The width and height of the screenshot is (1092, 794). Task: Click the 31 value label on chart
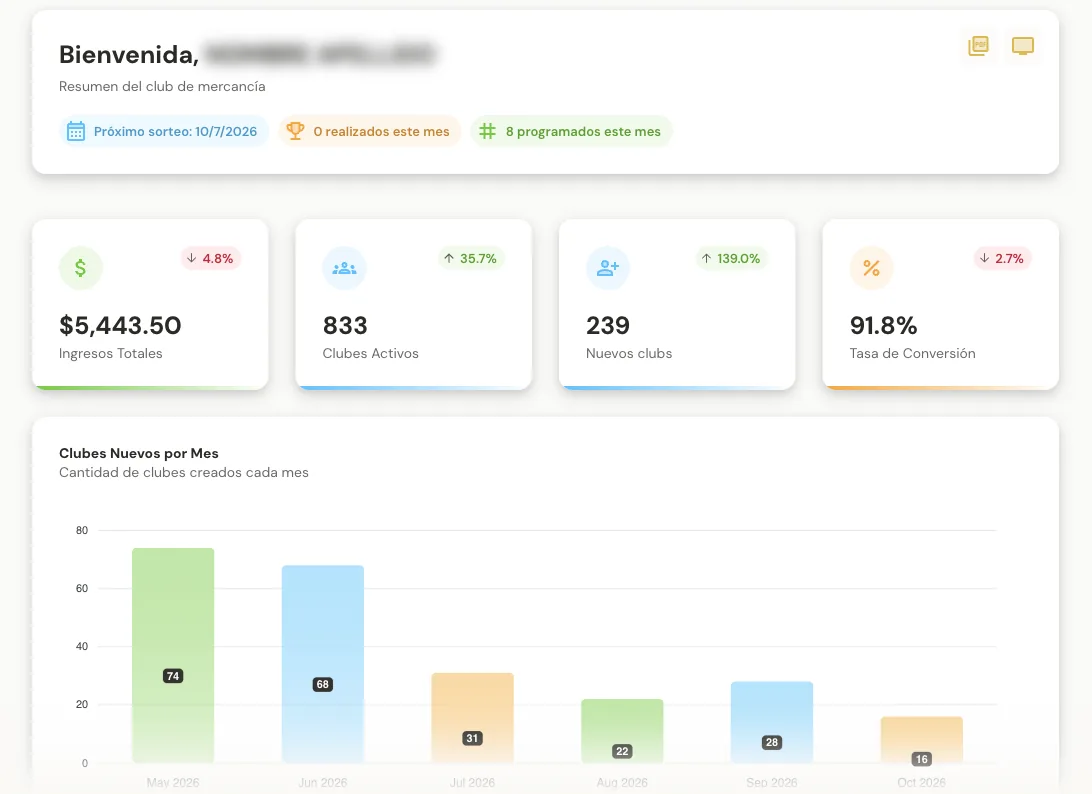(472, 738)
